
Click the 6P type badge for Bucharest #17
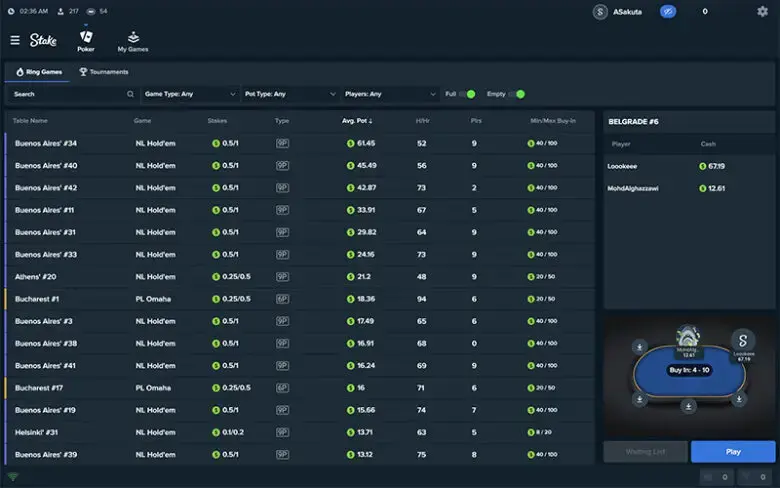click(282, 388)
